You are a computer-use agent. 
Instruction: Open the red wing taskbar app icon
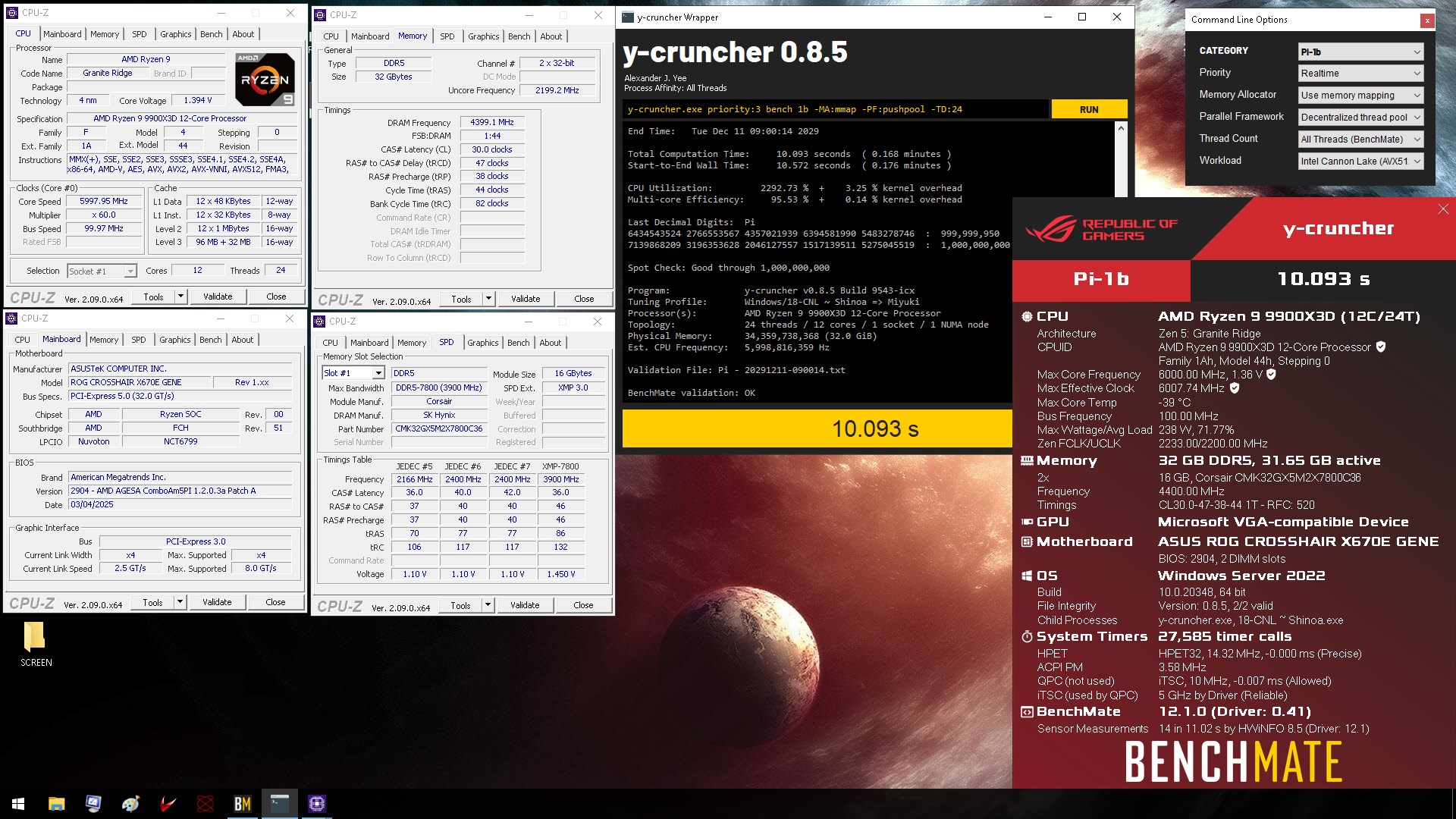pos(168,804)
